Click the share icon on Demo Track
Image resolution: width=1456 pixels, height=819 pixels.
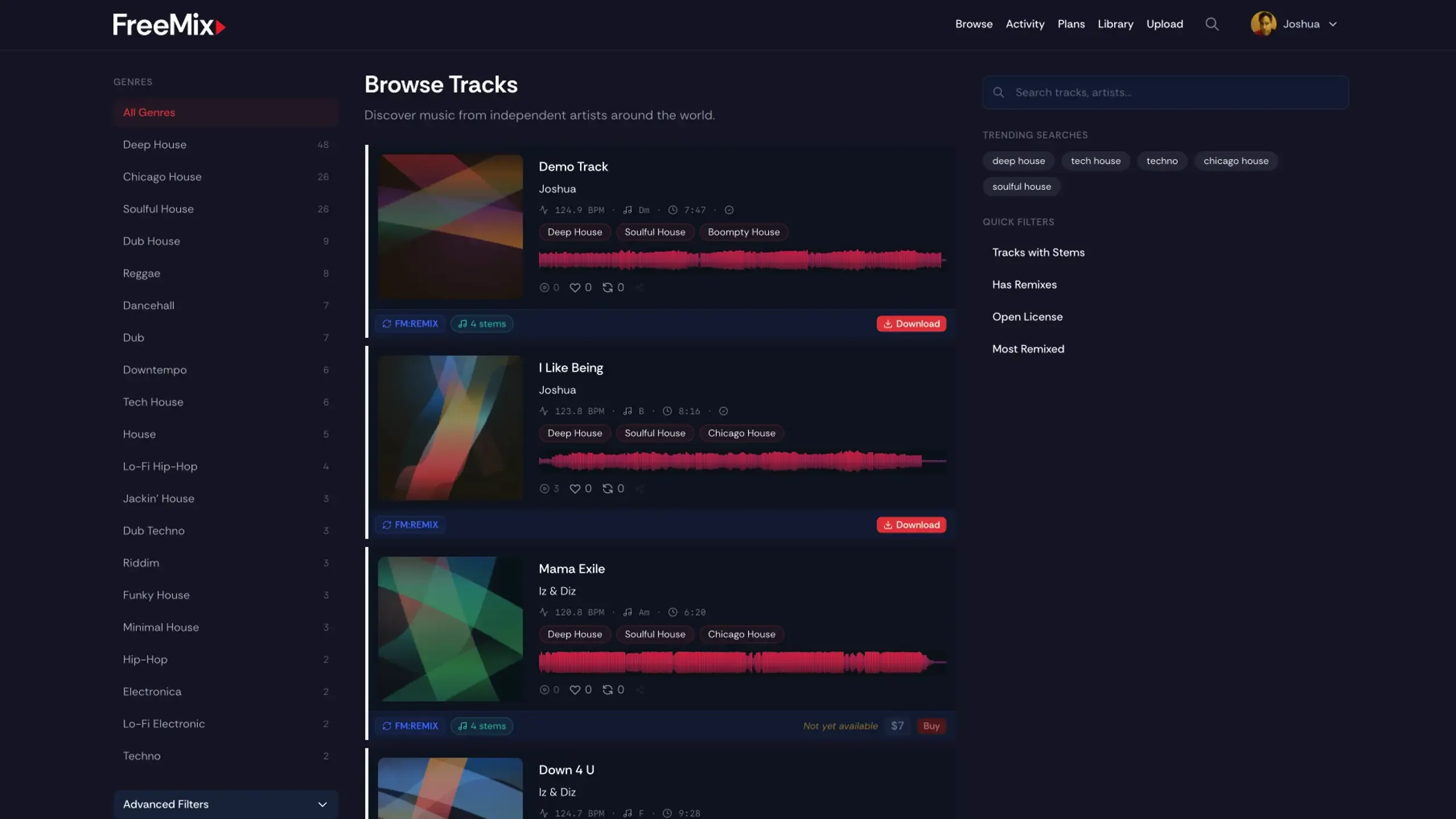pos(640,287)
